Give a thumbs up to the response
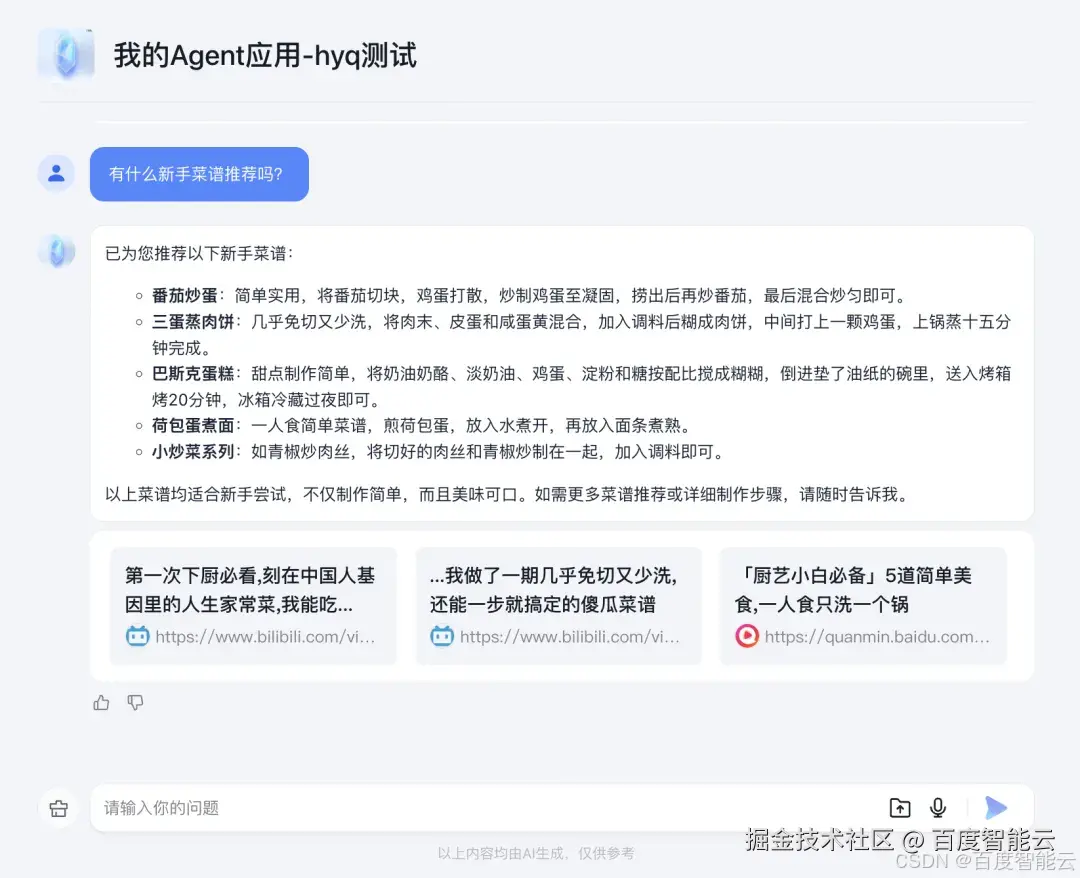This screenshot has width=1080, height=878. [x=101, y=703]
